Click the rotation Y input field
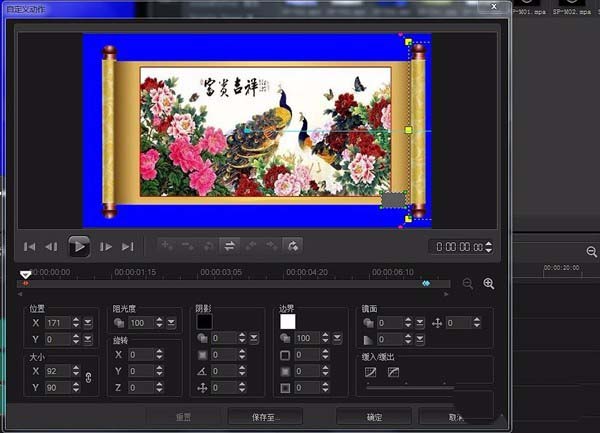This screenshot has height=433, width=600. pyautogui.click(x=141, y=371)
